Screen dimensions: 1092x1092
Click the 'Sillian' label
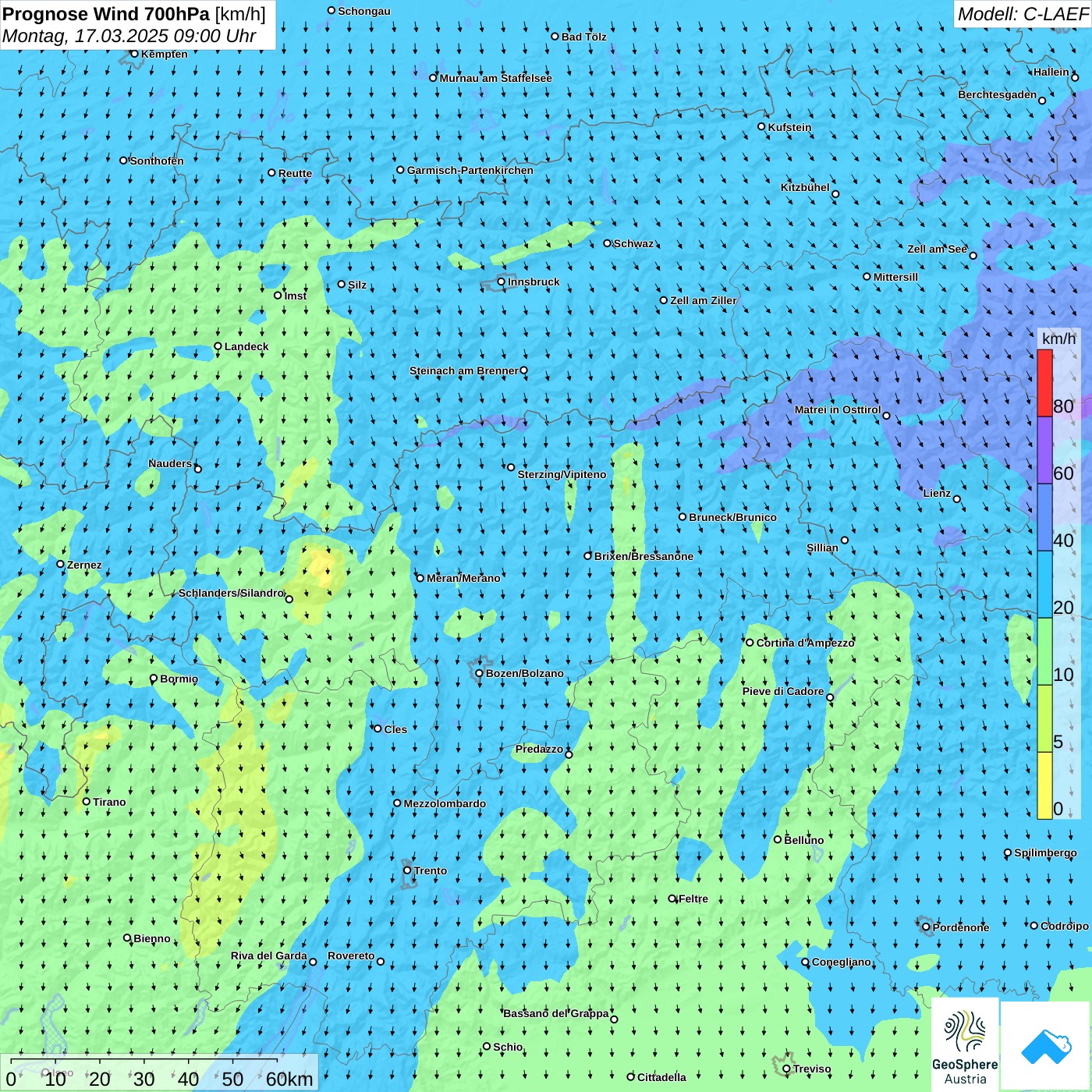coord(822,548)
